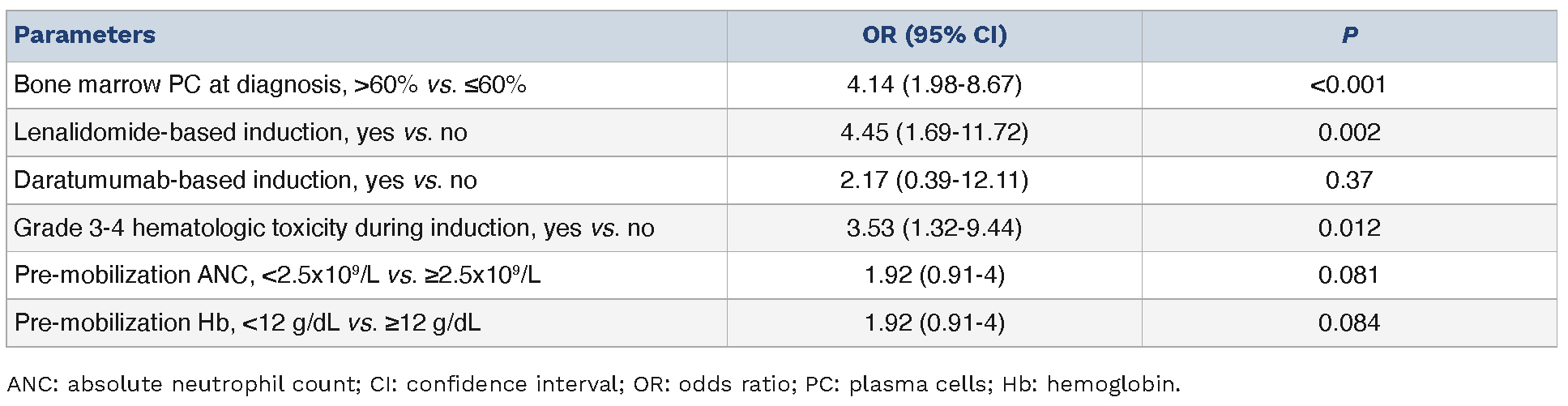Click the P value <0.001 cell
Screen dimensions: 1568x406
pyautogui.click(x=1348, y=85)
